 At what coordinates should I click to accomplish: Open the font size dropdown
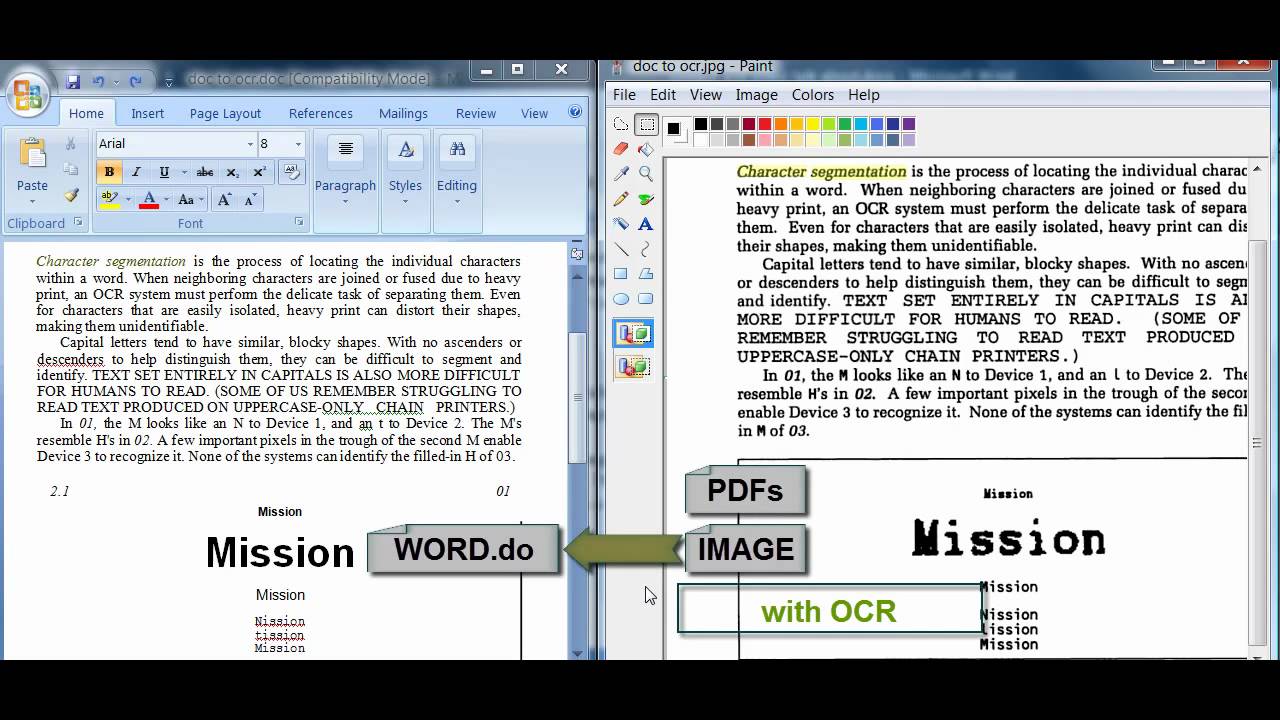coord(297,144)
